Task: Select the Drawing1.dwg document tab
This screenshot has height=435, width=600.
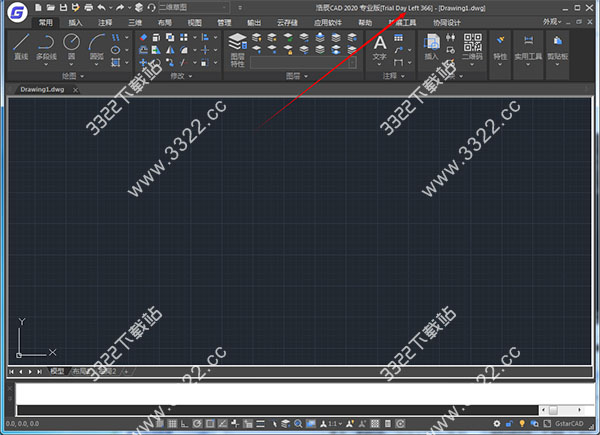Action: (x=42, y=90)
